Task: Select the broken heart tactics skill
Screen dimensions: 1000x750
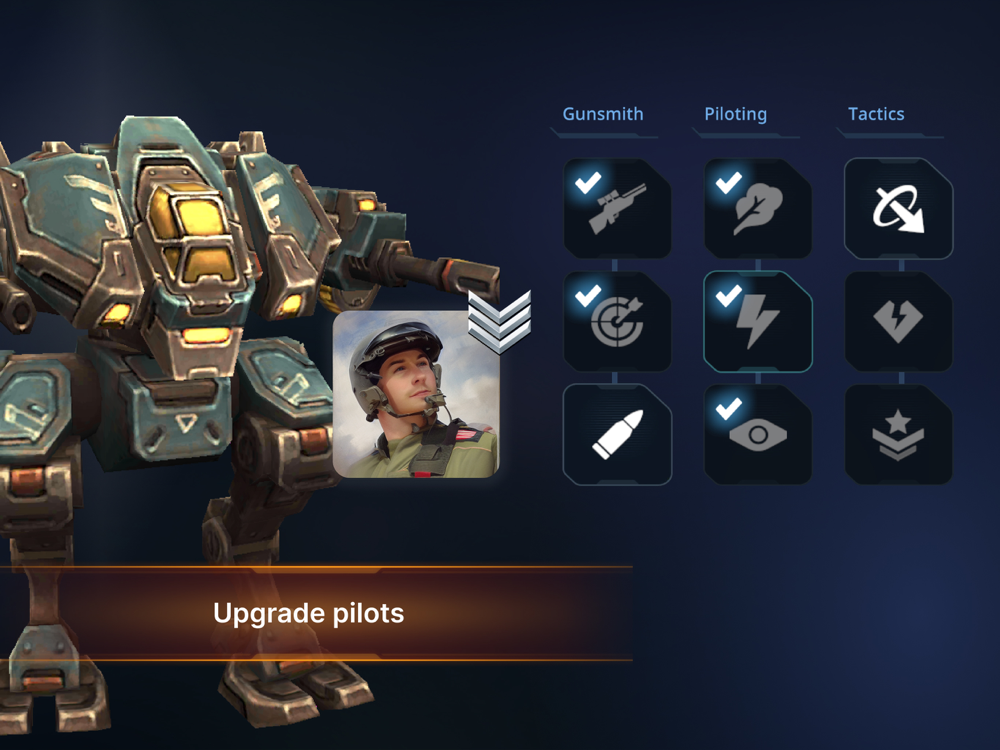Action: (899, 322)
